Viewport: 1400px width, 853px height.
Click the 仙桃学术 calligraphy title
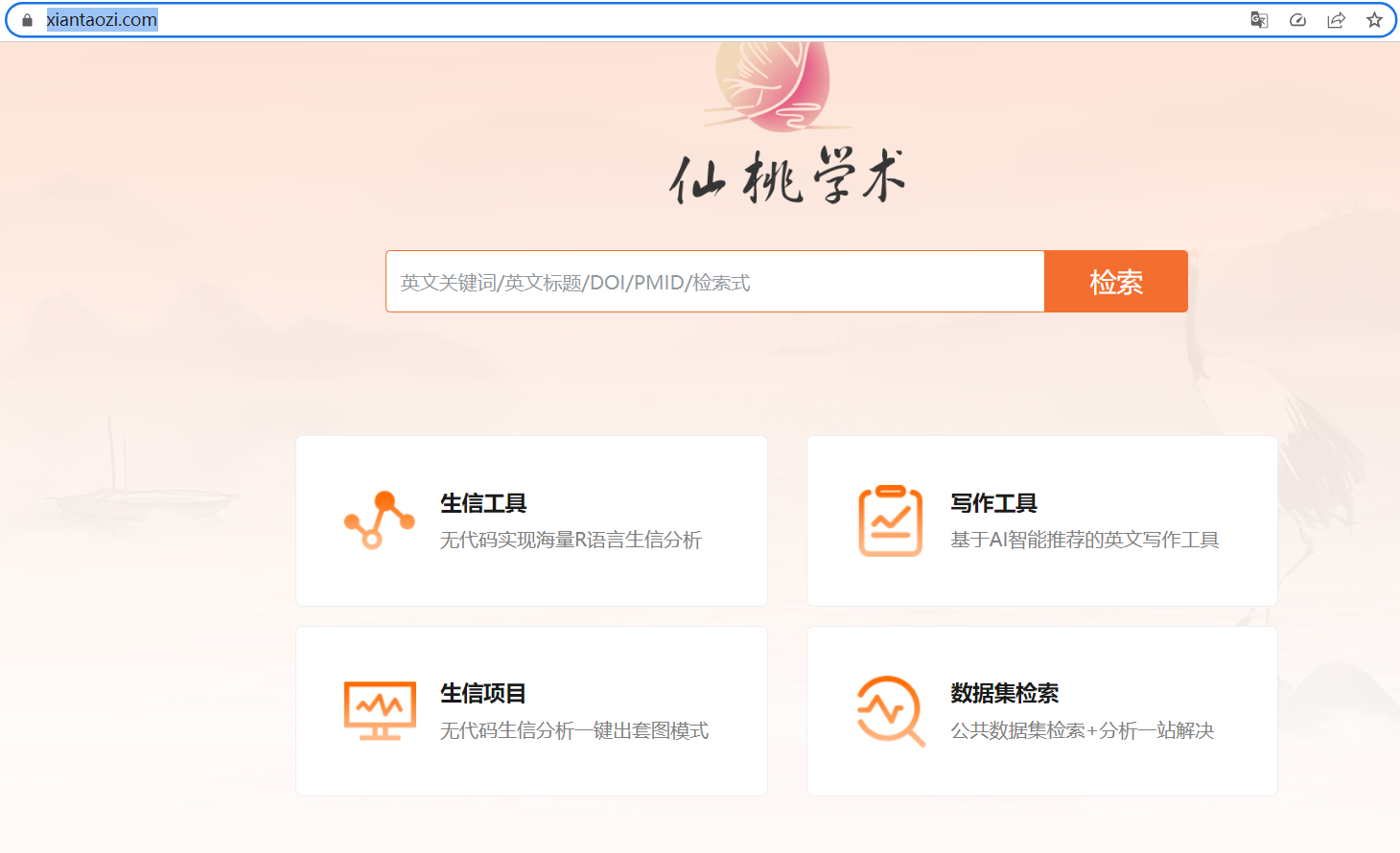coord(786,177)
